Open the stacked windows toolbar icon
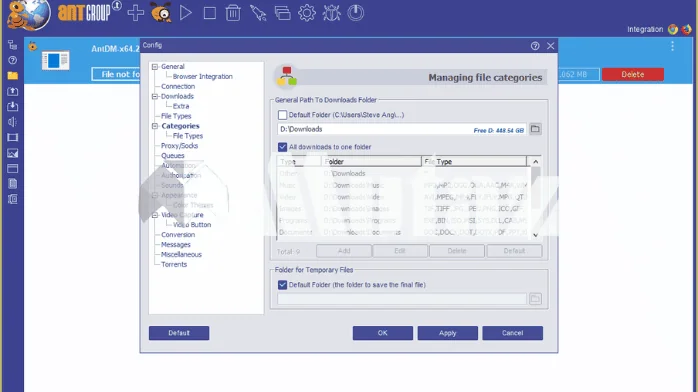The height and width of the screenshot is (392, 698). pyautogui.click(x=282, y=13)
